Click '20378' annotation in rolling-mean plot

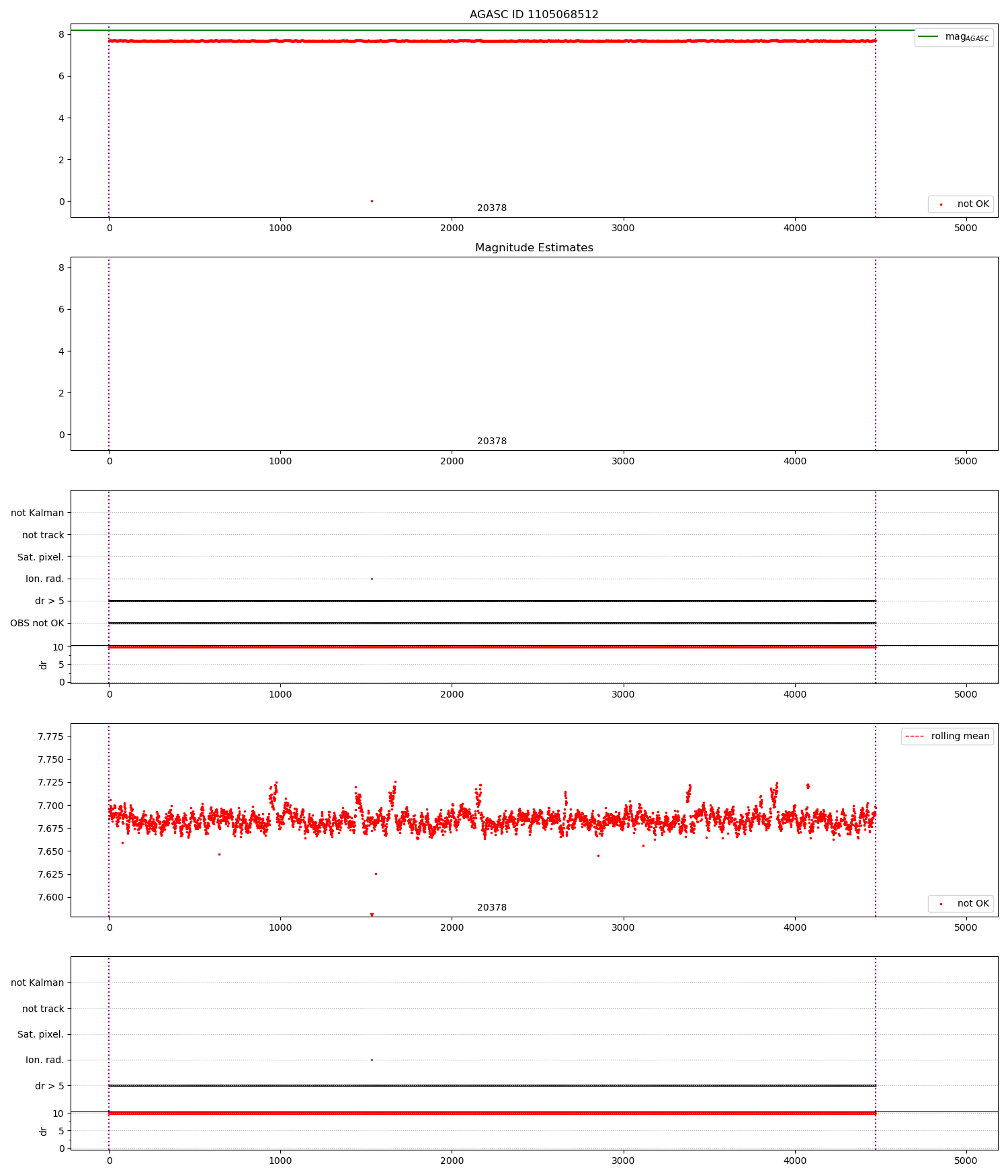pyautogui.click(x=492, y=908)
